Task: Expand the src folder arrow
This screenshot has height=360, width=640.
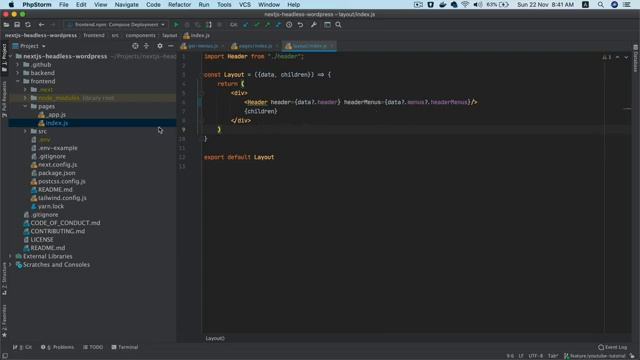Action: [25, 131]
